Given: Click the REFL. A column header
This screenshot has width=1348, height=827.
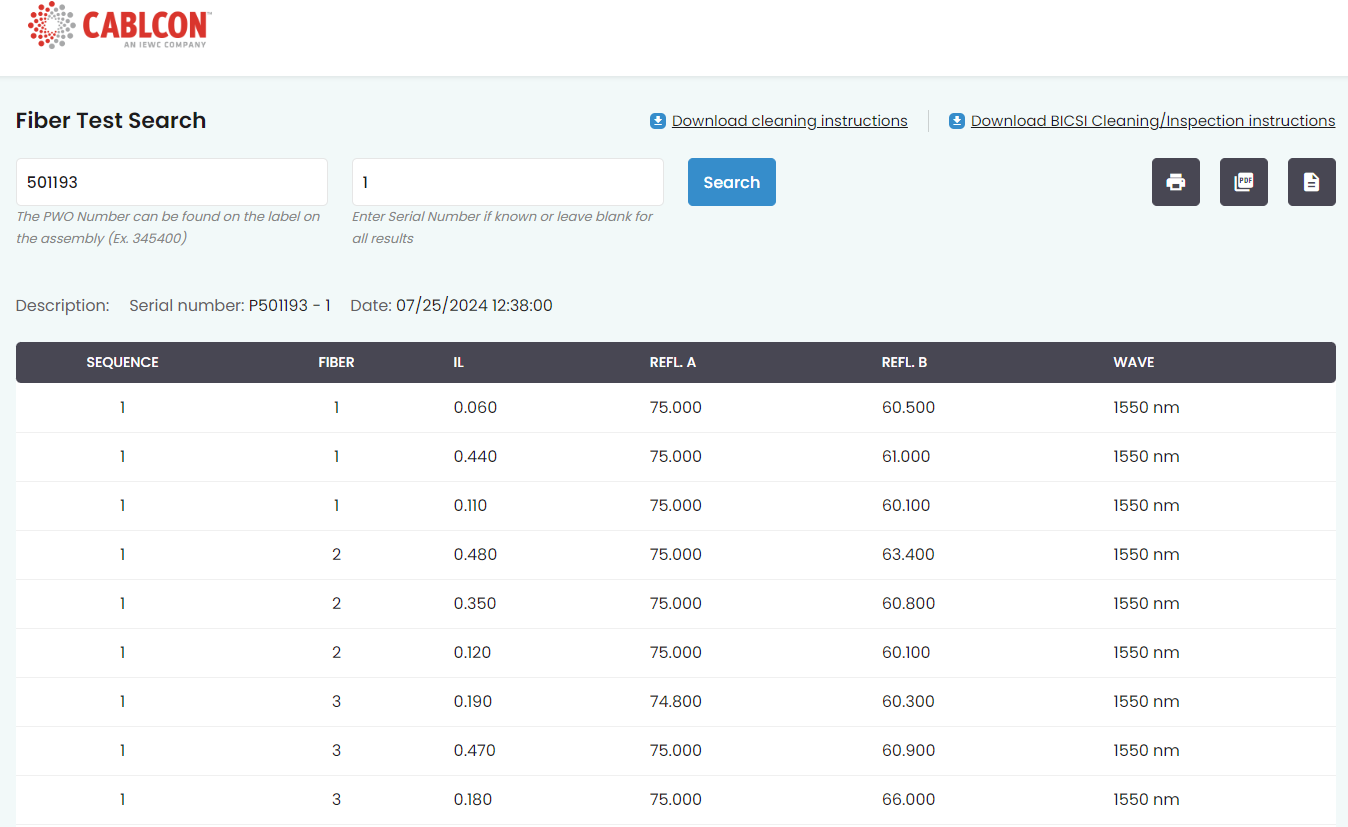Looking at the screenshot, I should 672,362.
